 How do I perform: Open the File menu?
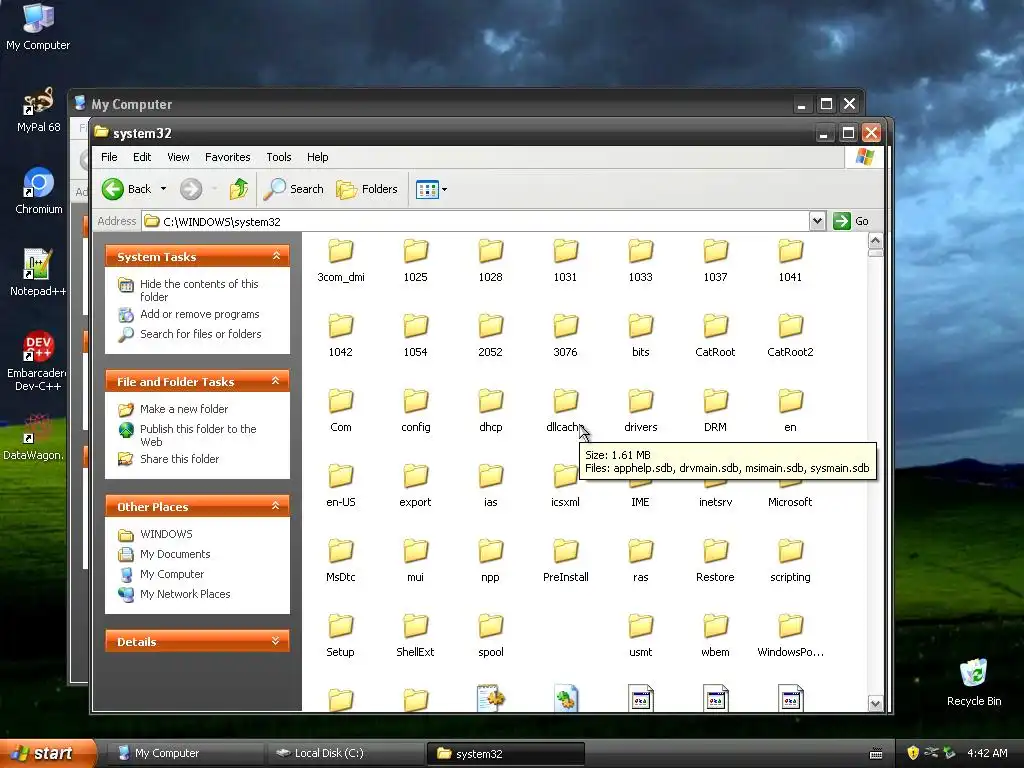109,157
